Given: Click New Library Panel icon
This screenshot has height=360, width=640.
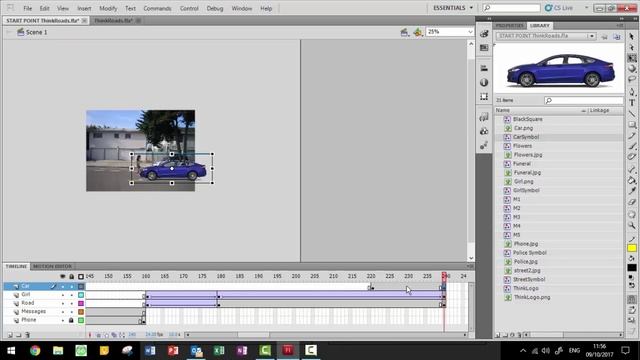Looking at the screenshot, I should 617,37.
